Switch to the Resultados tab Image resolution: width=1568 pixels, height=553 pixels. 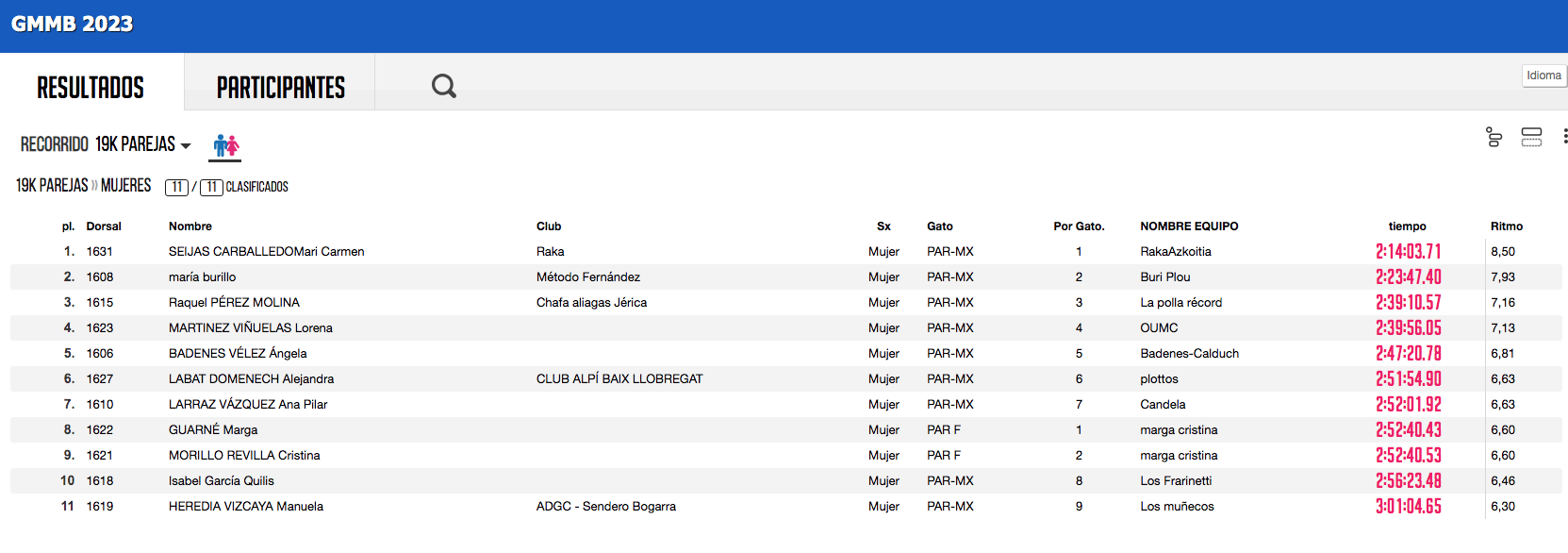91,88
